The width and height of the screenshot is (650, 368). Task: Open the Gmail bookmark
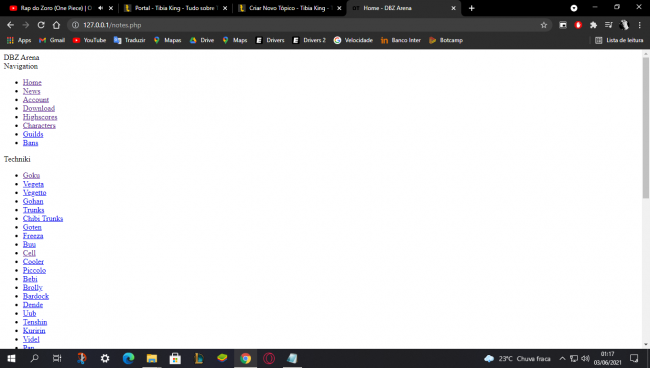pos(52,40)
